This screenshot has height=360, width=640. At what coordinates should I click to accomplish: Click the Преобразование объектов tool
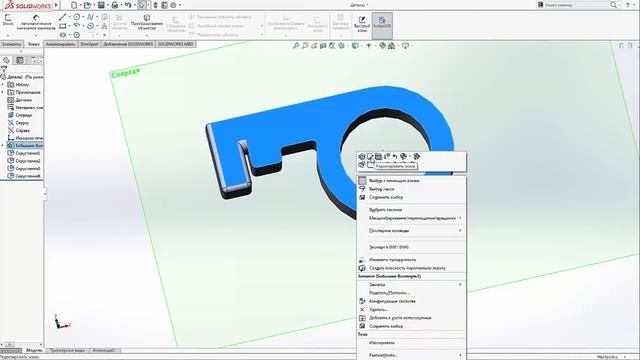146,22
